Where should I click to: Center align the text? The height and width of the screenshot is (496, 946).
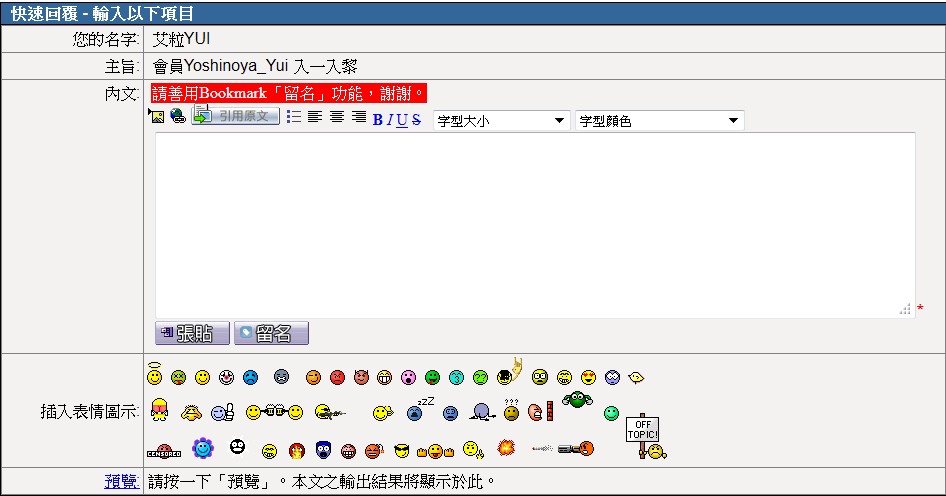(x=337, y=118)
